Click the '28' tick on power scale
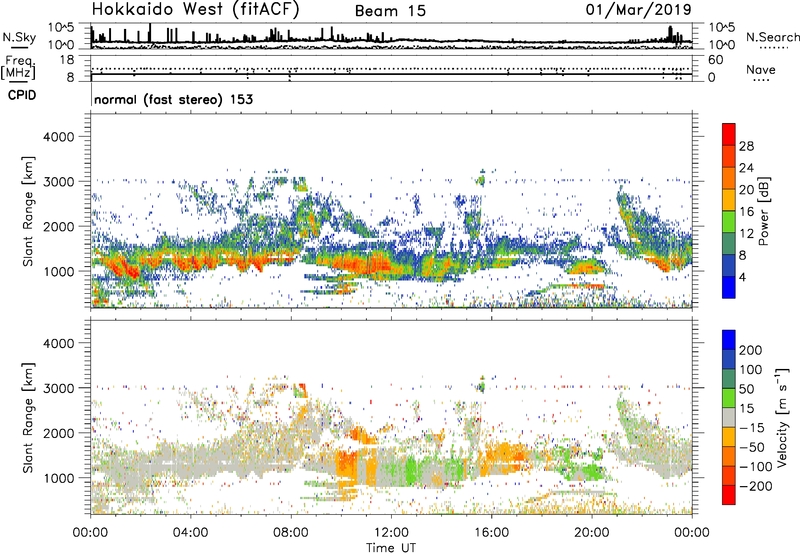Screen dimensions: 800x554 pos(746,146)
